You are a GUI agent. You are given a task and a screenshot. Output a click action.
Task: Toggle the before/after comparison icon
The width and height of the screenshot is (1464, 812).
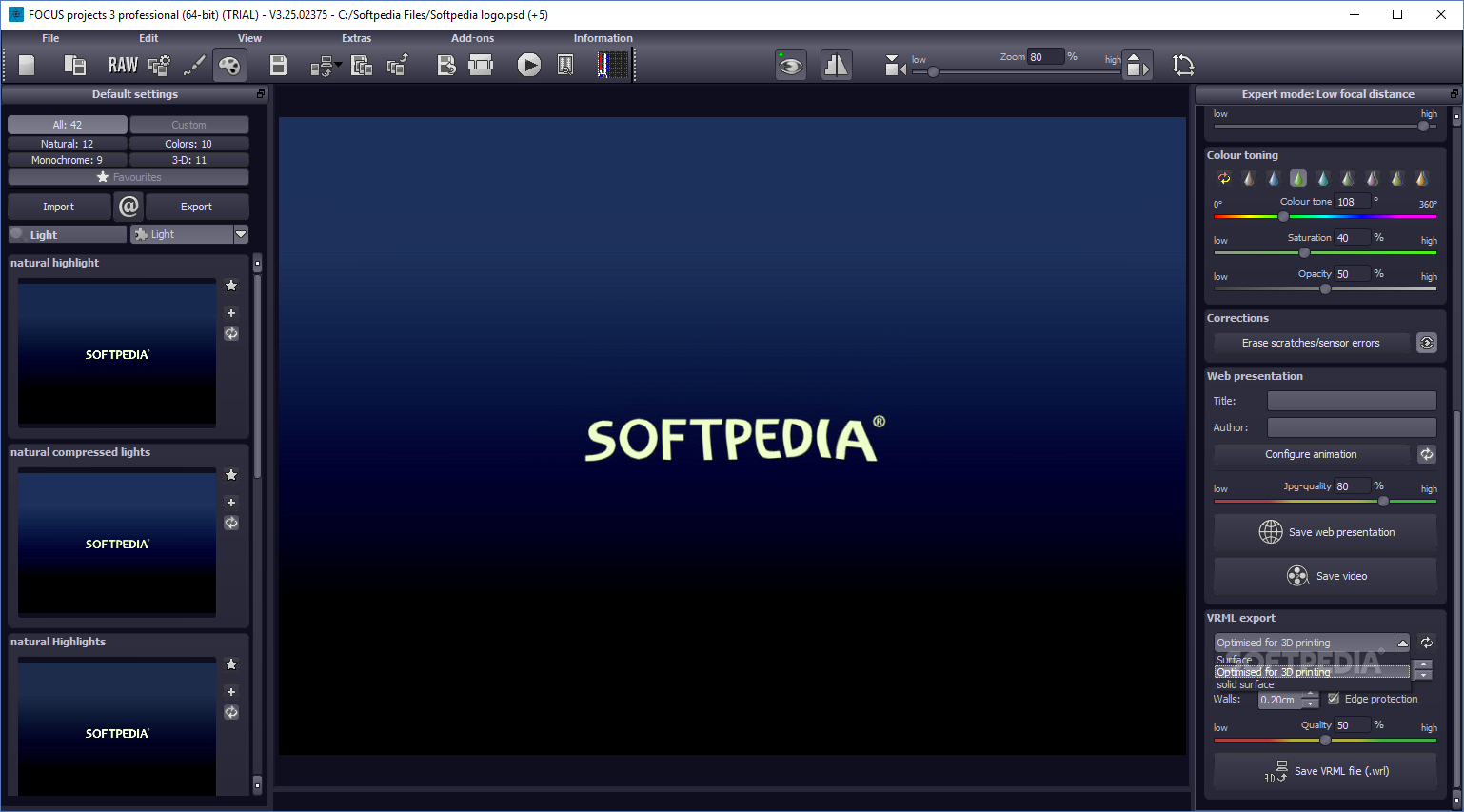coord(836,65)
